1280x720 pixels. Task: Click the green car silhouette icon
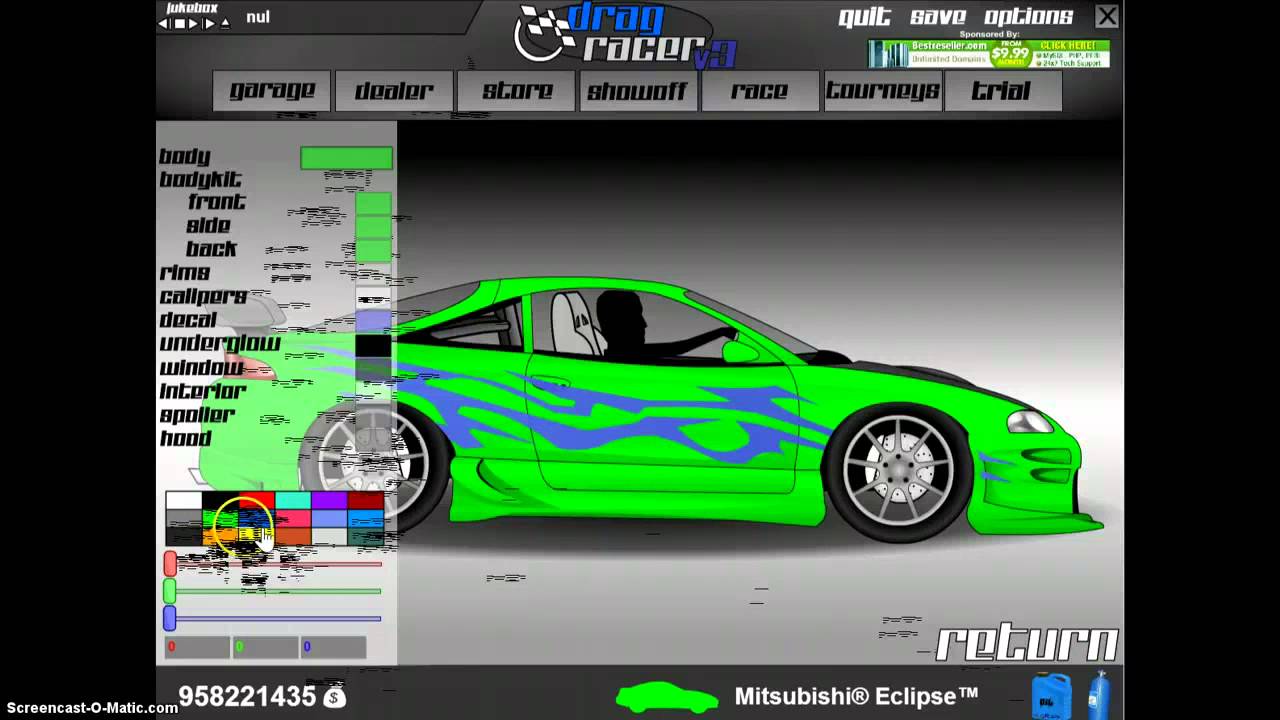(x=667, y=697)
